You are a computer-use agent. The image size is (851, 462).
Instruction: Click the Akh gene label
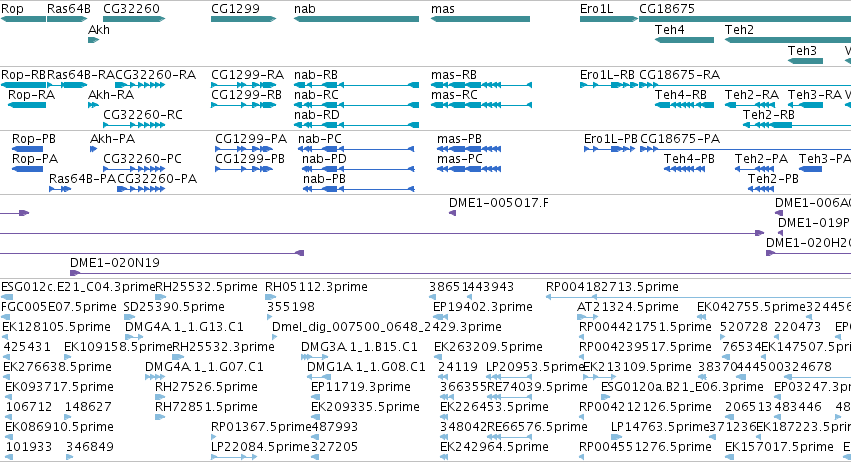(99, 30)
